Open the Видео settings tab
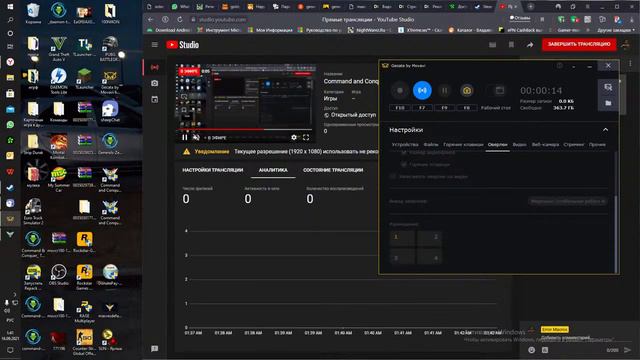Viewport: 640px width, 360px height. click(x=519, y=144)
